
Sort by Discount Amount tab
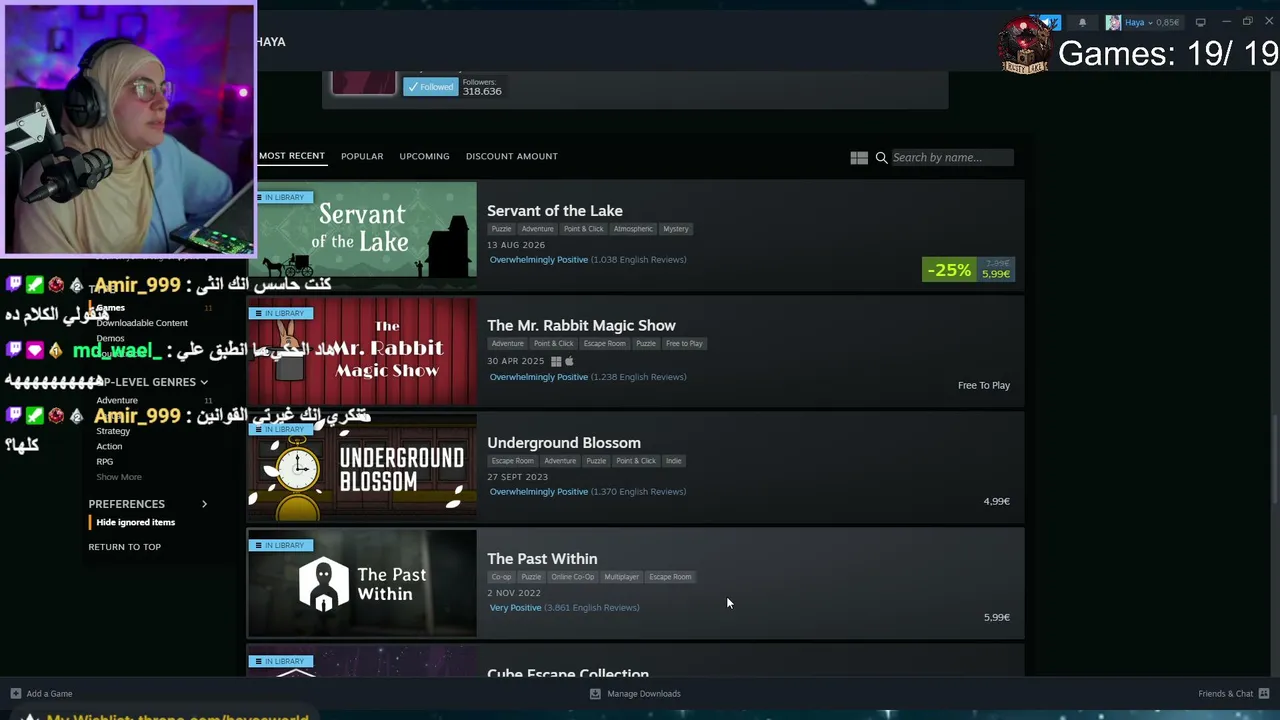pos(511,156)
